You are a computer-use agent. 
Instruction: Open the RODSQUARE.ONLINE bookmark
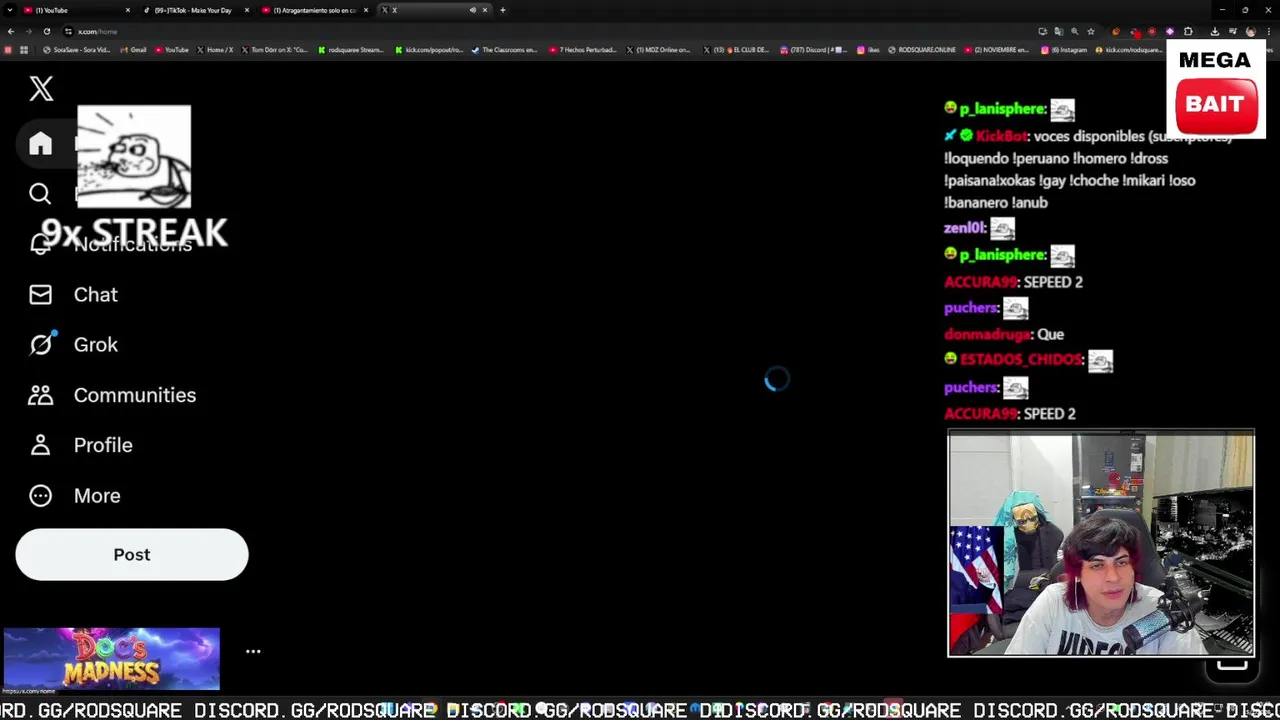coord(922,49)
